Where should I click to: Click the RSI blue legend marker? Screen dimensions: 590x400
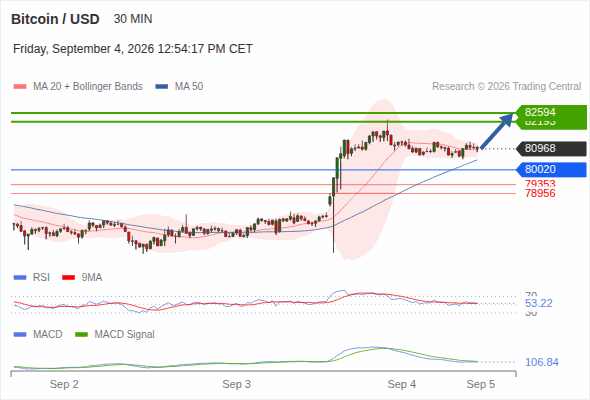pyautogui.click(x=20, y=278)
